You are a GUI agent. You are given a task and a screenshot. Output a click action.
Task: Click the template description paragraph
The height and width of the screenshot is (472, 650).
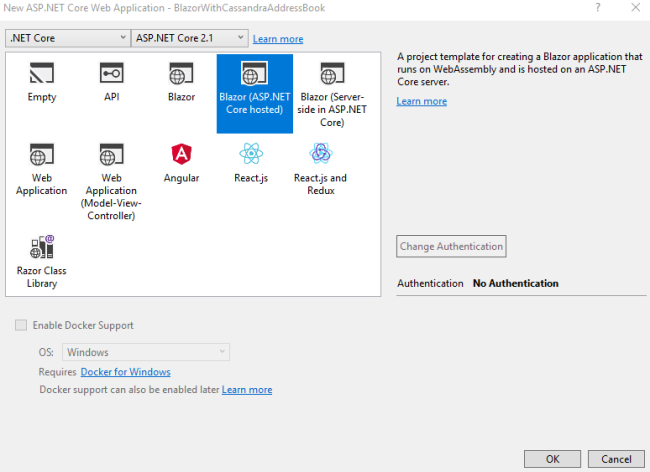(x=519, y=69)
